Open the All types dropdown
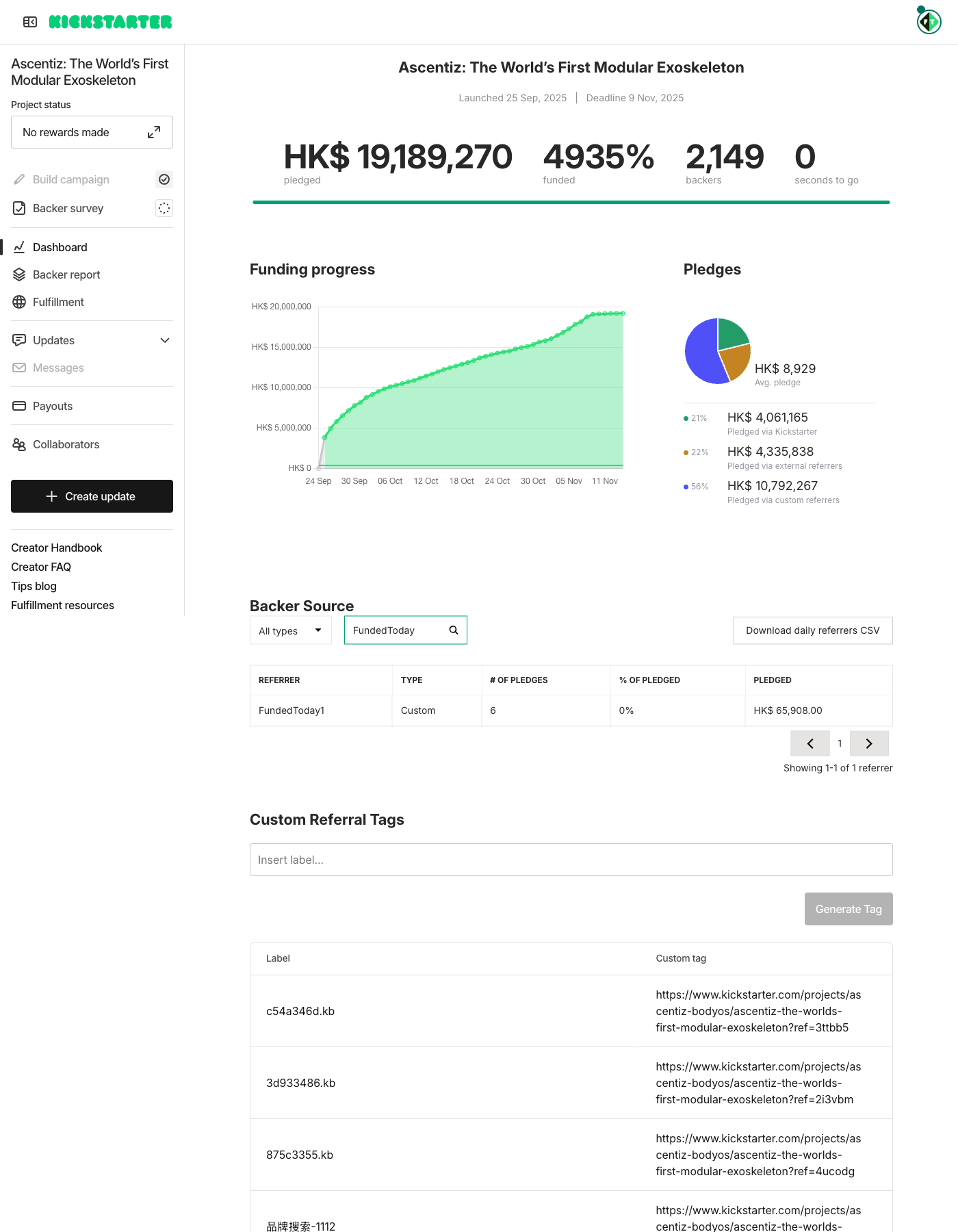This screenshot has height=1232, width=958. point(290,630)
